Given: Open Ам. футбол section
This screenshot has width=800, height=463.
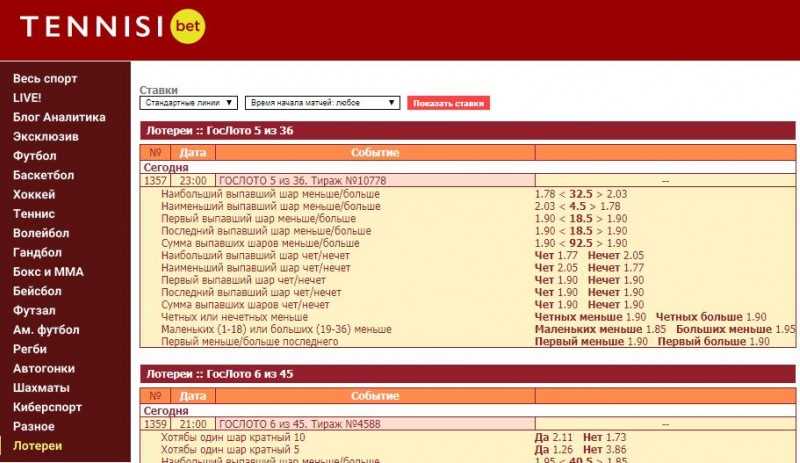Looking at the screenshot, I should pyautogui.click(x=46, y=330).
